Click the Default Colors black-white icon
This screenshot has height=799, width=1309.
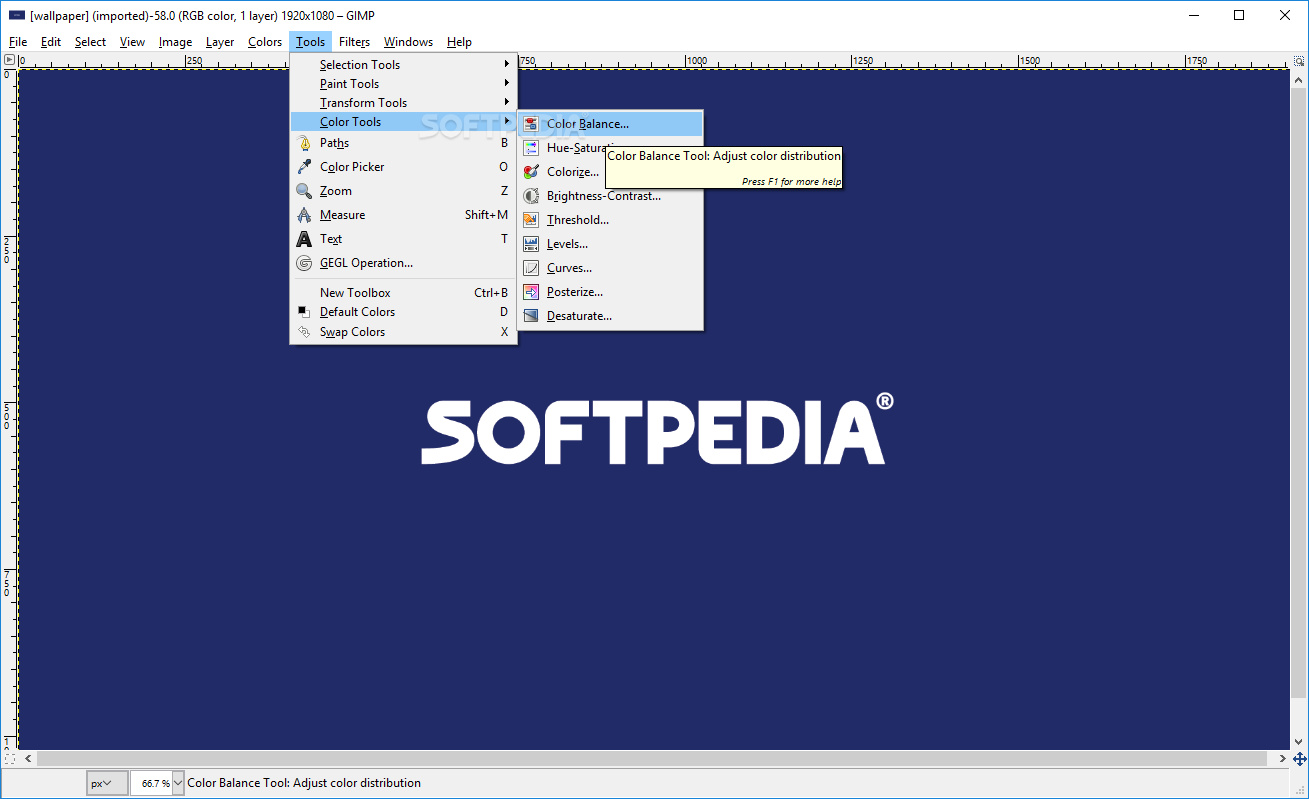click(x=304, y=312)
